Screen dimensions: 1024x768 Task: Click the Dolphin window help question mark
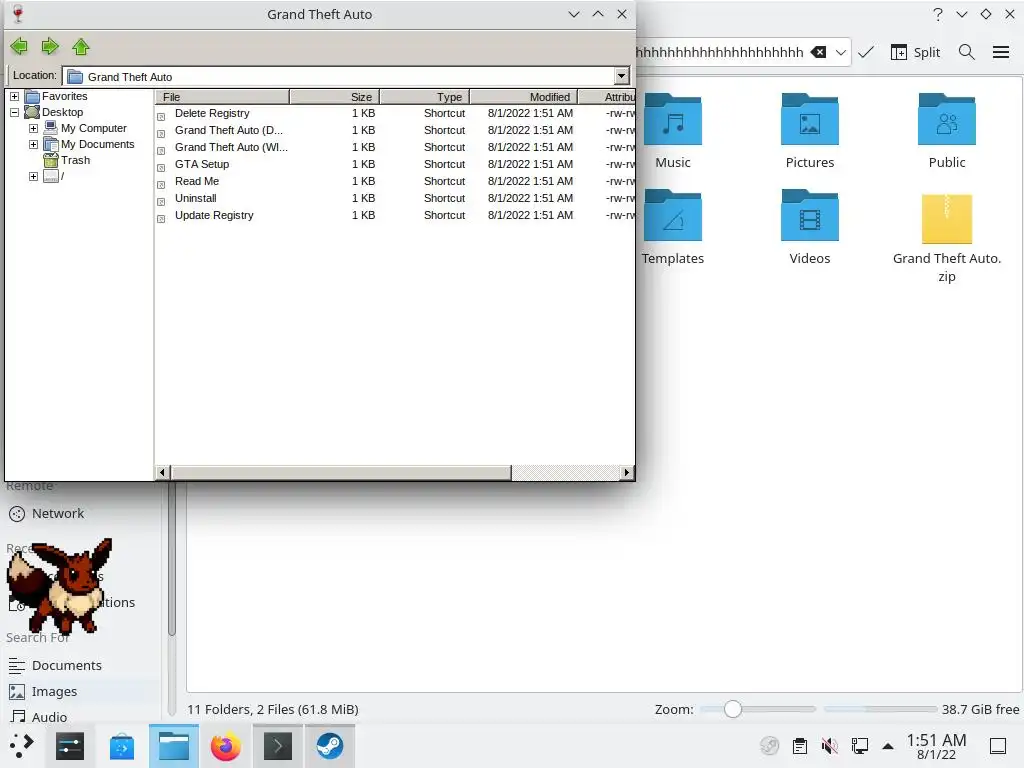(938, 14)
